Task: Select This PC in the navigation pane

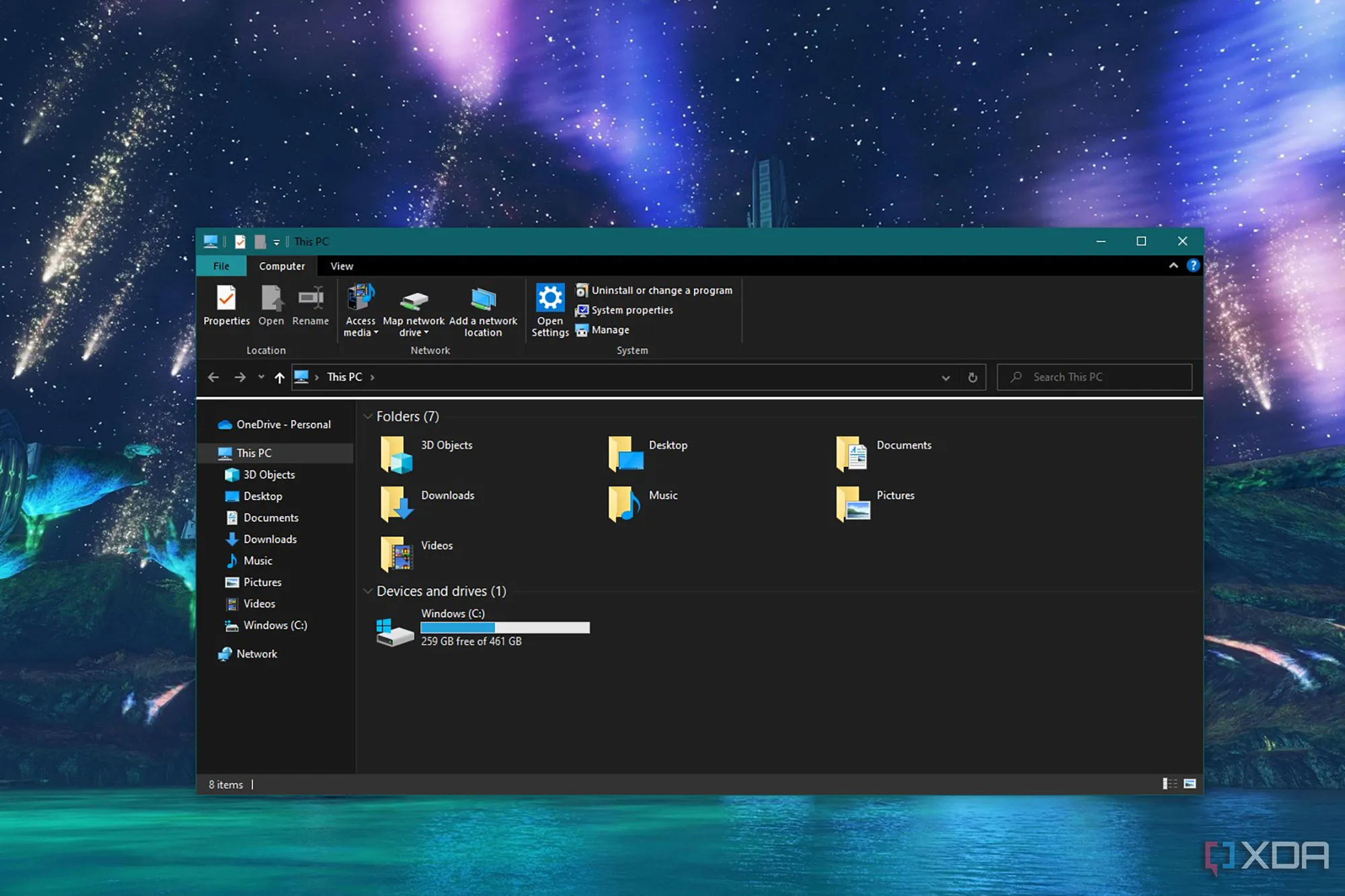Action: pos(276,453)
